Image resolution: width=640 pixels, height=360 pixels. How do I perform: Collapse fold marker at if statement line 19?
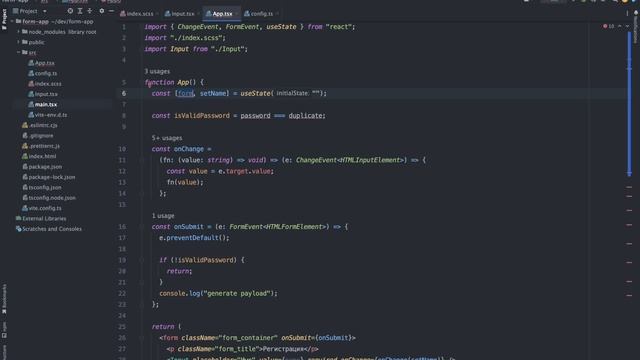142,260
